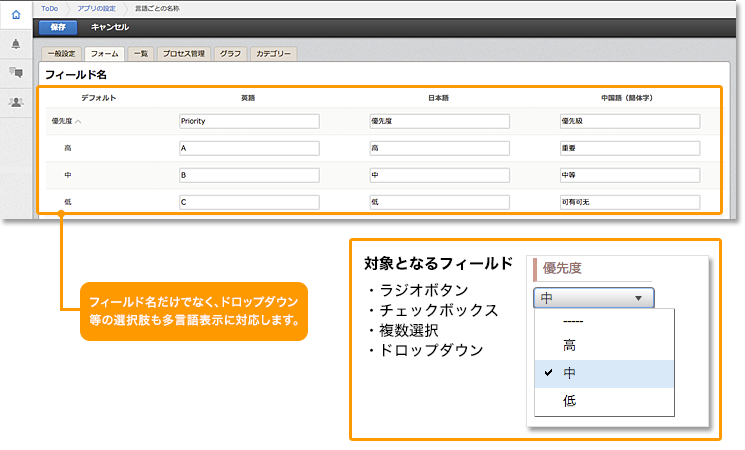Click the English field containing Priority

click(248, 121)
